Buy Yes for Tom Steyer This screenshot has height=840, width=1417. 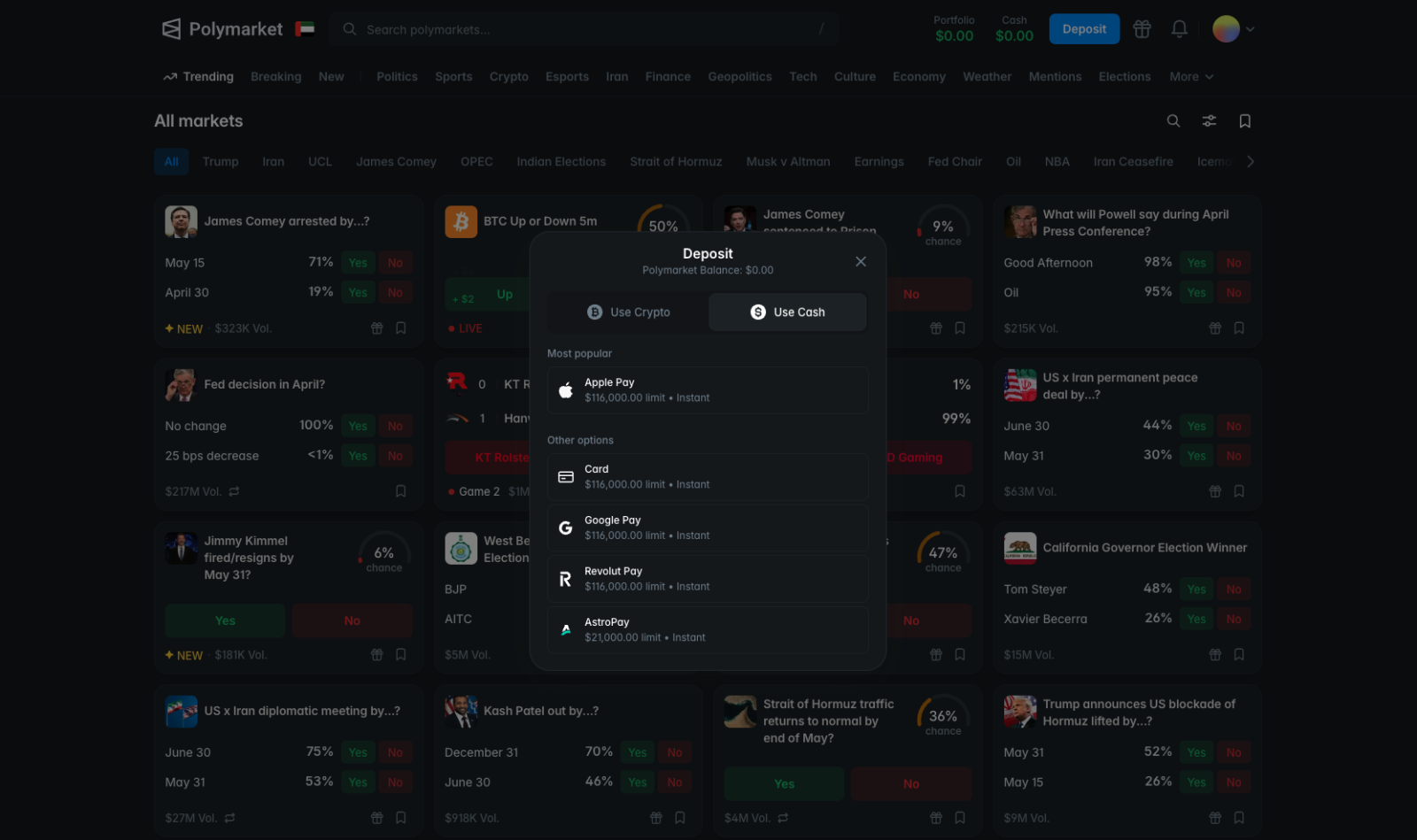[x=1196, y=590]
